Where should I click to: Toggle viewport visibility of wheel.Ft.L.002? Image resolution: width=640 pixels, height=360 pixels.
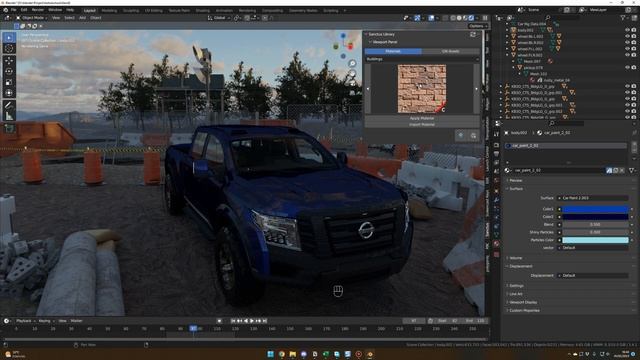627,49
